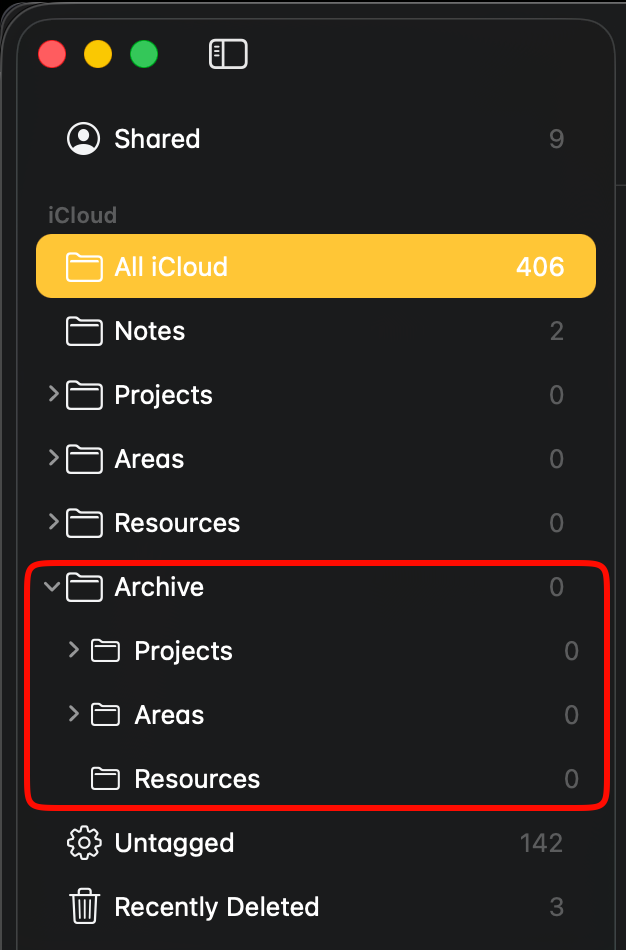Viewport: 626px width, 950px height.
Task: Click the Recently Deleted trash icon
Action: 84,907
